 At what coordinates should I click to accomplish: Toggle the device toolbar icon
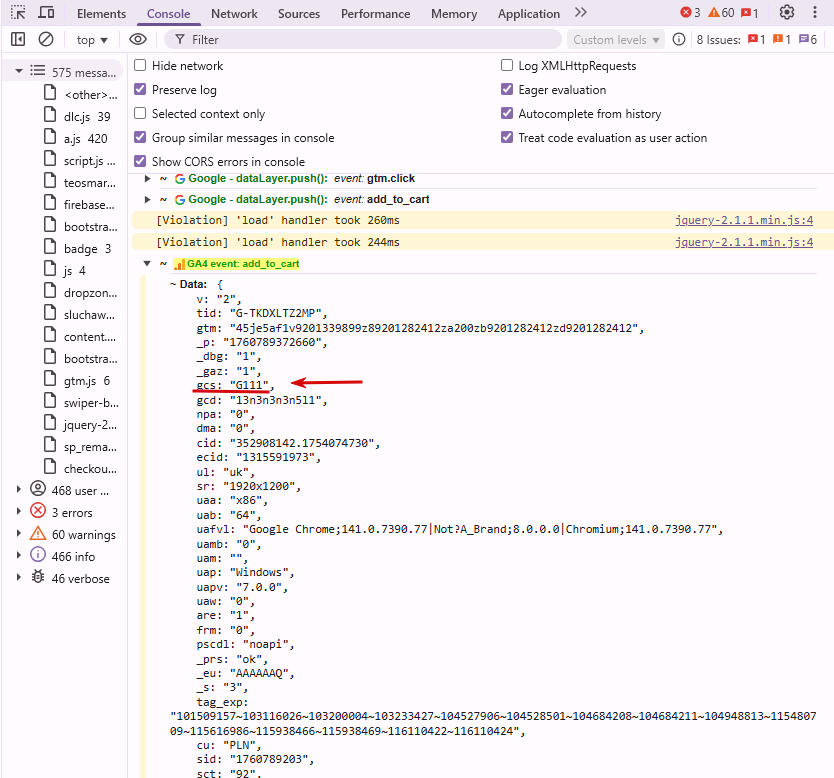[x=46, y=13]
